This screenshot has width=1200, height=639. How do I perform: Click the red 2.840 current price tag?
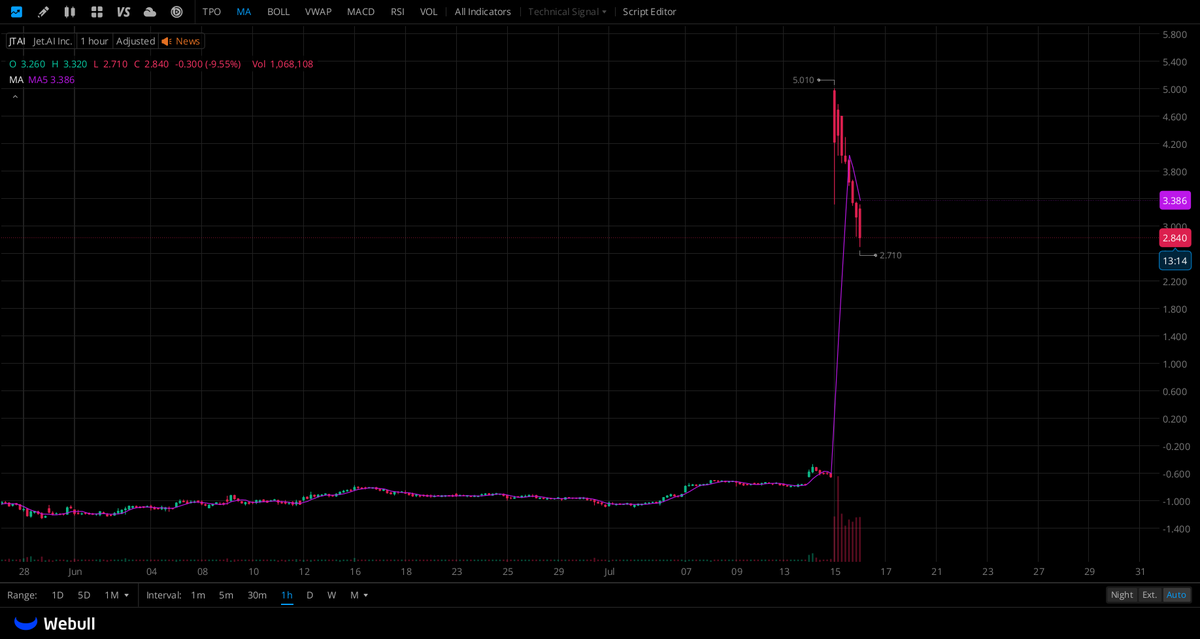(1175, 238)
